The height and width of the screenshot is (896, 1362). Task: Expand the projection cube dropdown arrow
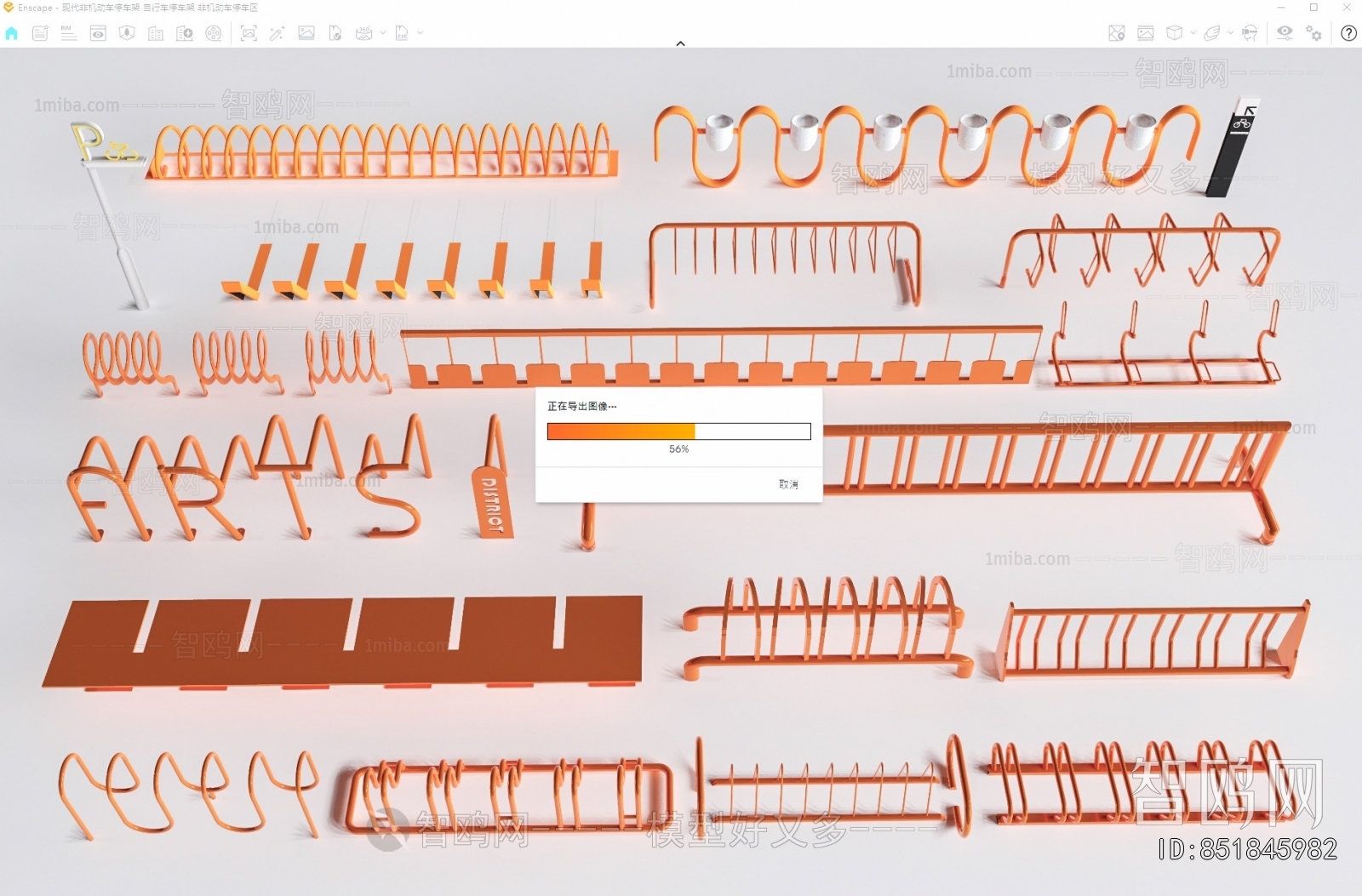(1193, 33)
